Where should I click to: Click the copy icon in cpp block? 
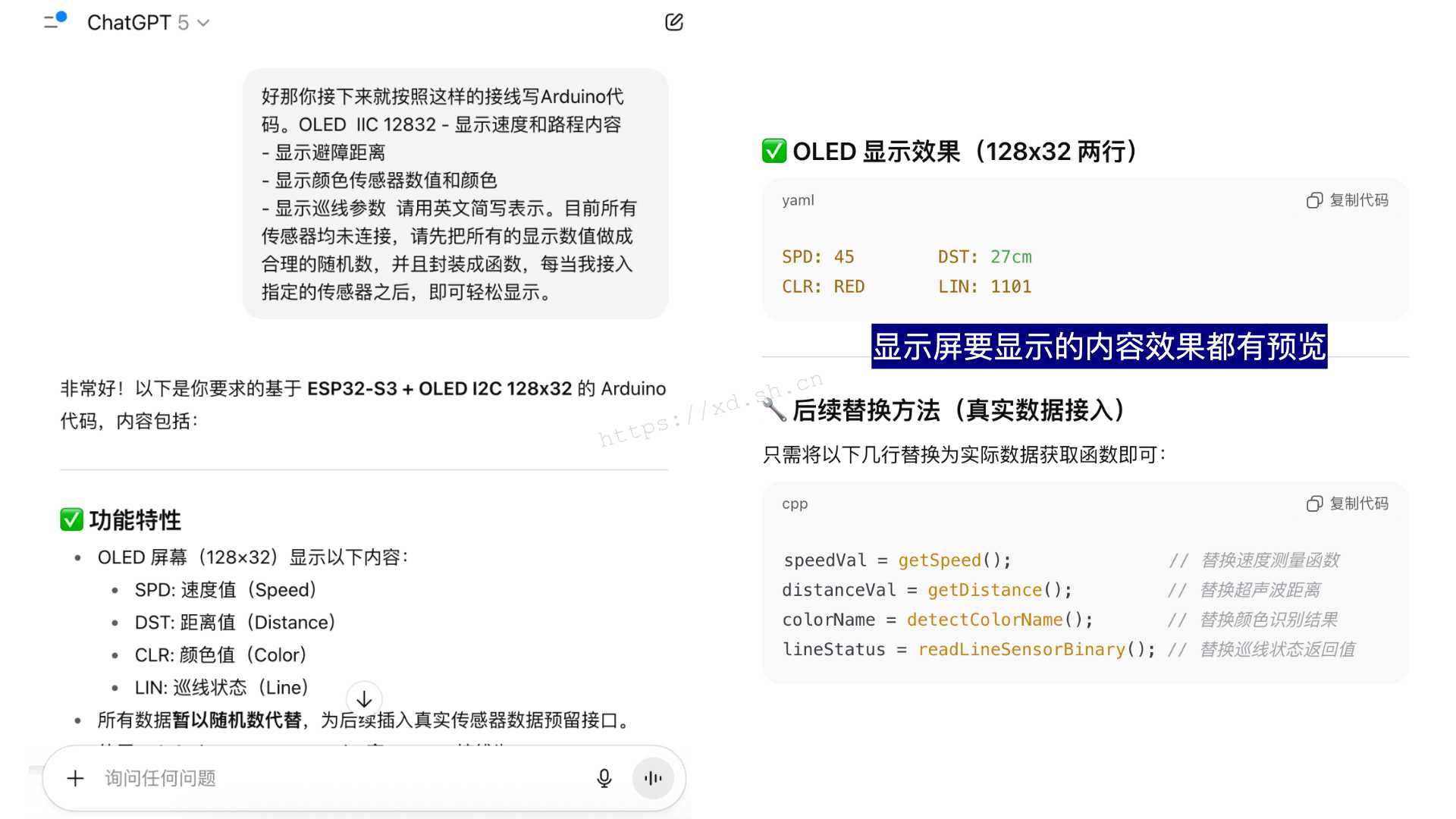tap(1314, 504)
